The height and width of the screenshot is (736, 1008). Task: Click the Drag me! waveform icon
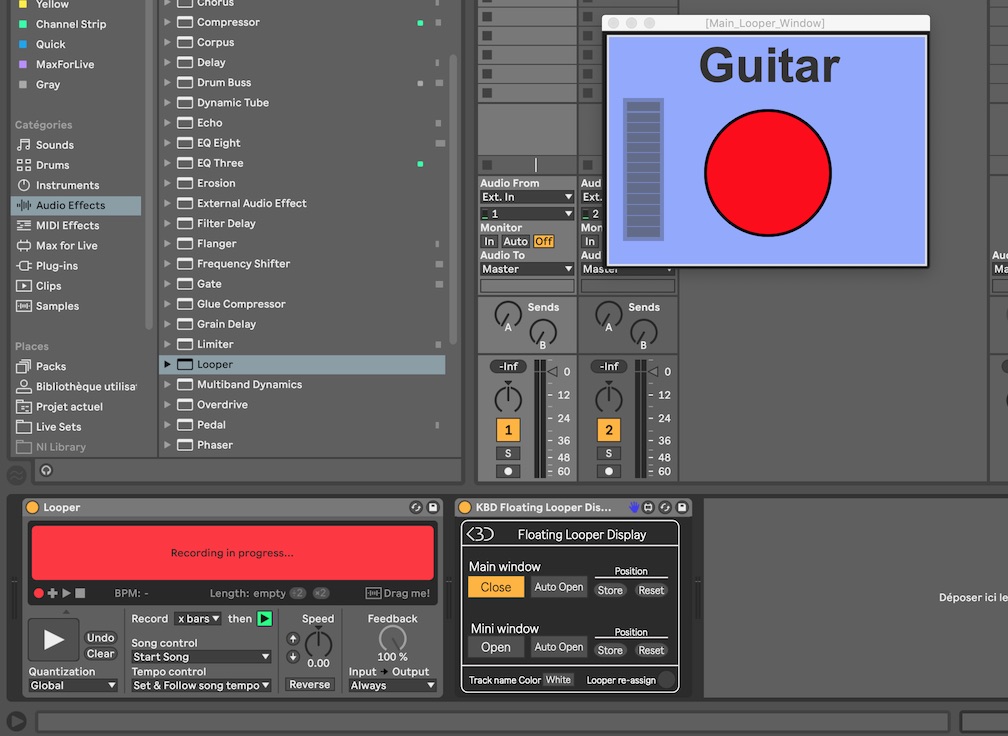(373, 593)
